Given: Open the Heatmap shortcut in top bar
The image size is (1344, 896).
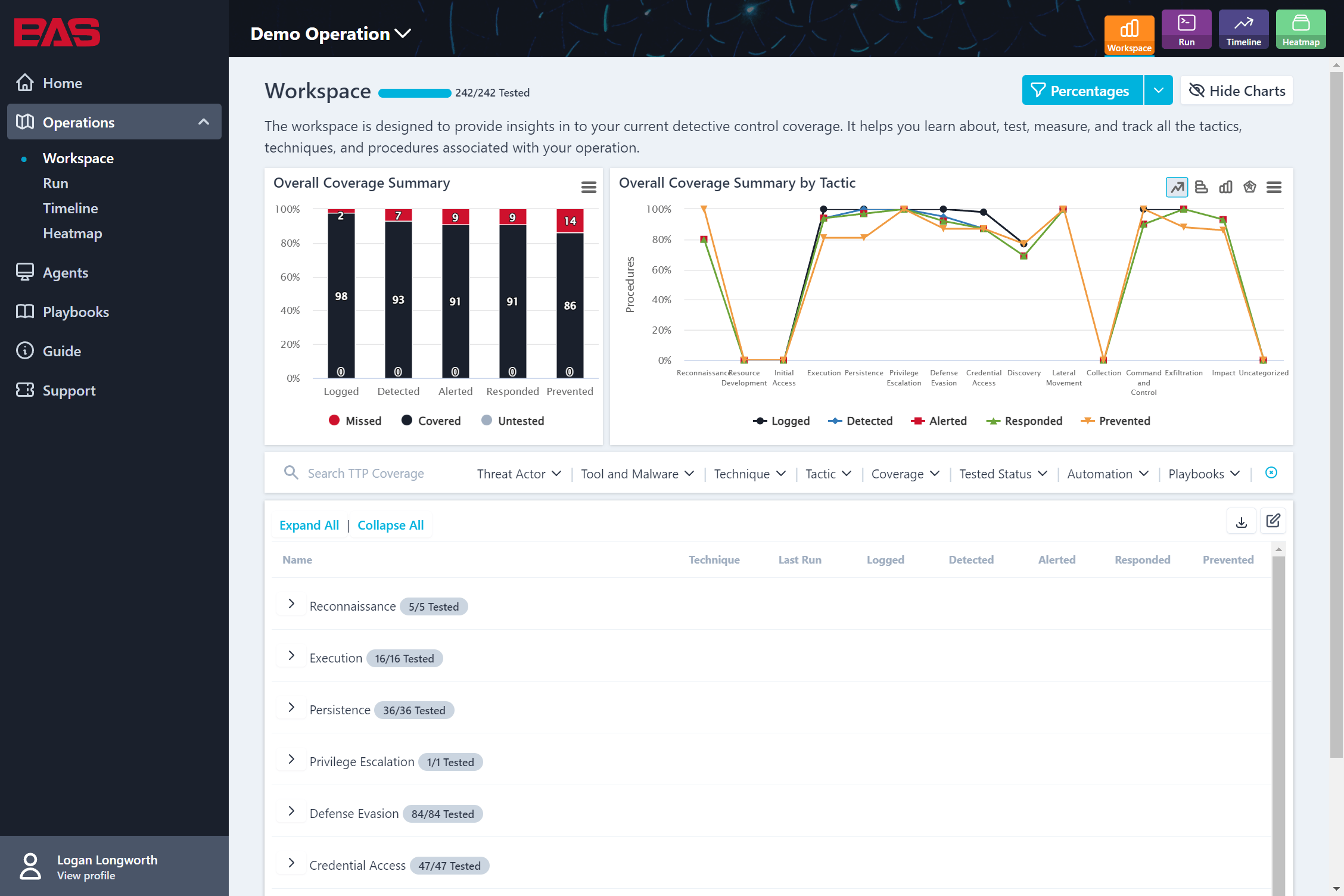Looking at the screenshot, I should point(1301,29).
